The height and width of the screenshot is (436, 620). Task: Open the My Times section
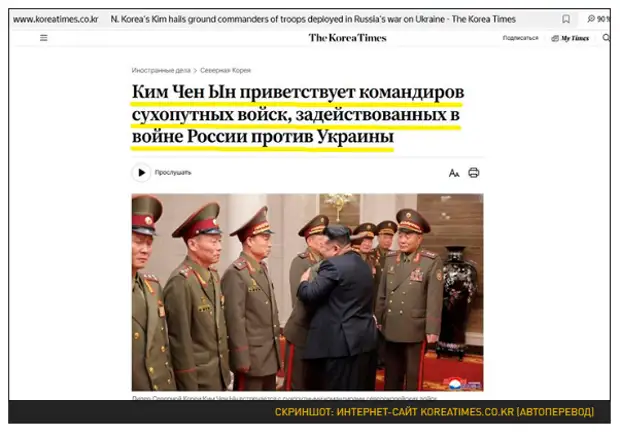[x=570, y=38]
